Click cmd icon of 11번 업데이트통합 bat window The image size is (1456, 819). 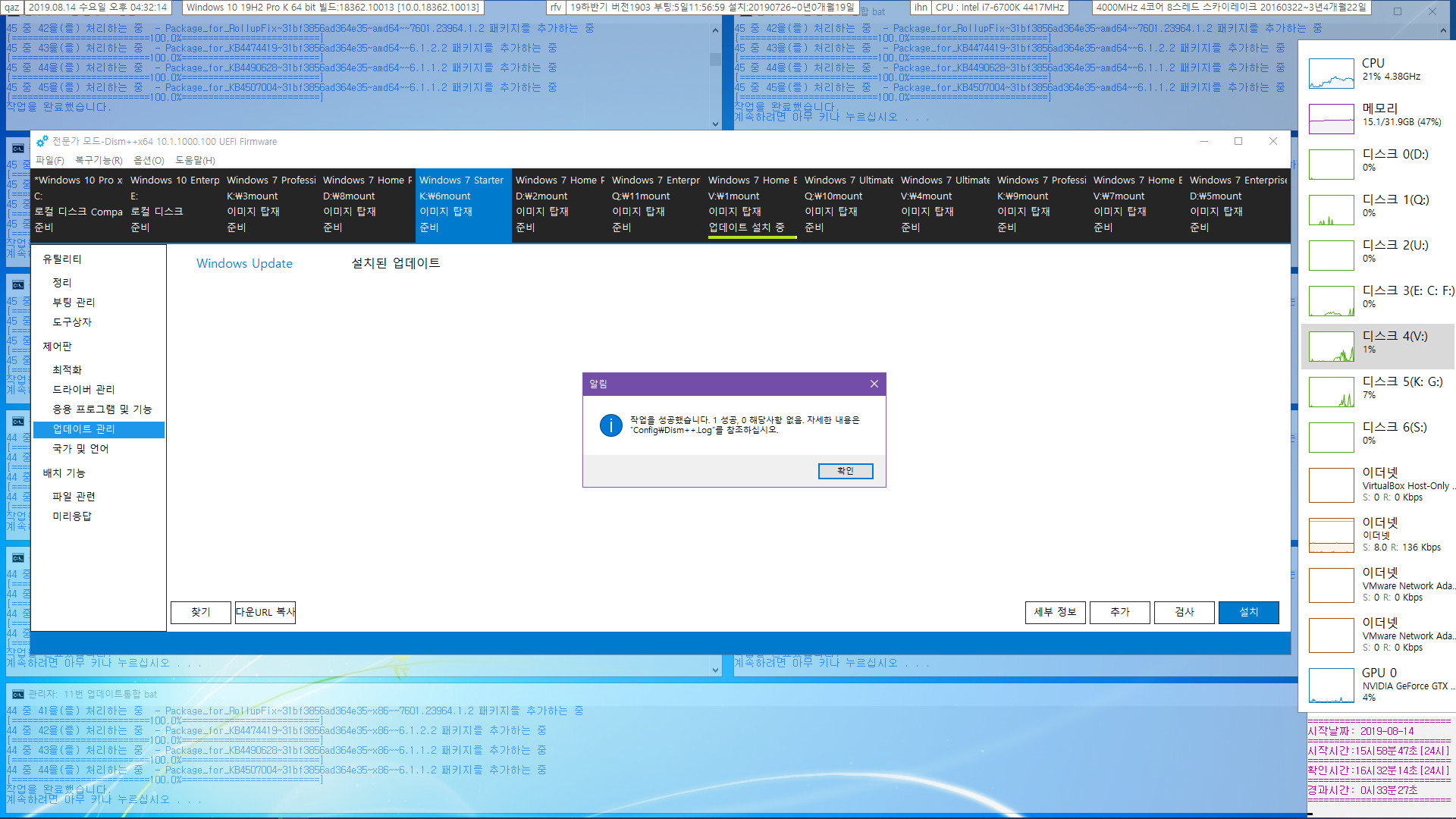18,694
